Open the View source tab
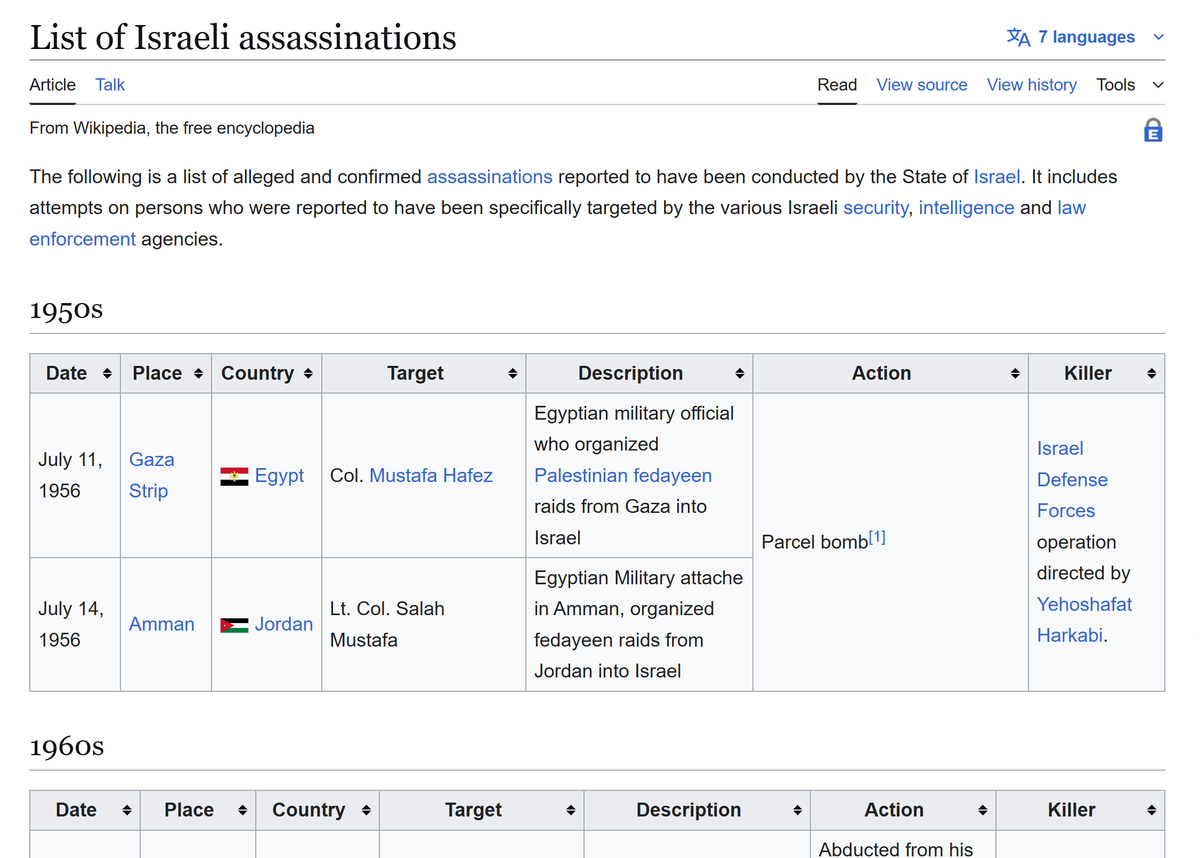1200x858 pixels. click(922, 85)
